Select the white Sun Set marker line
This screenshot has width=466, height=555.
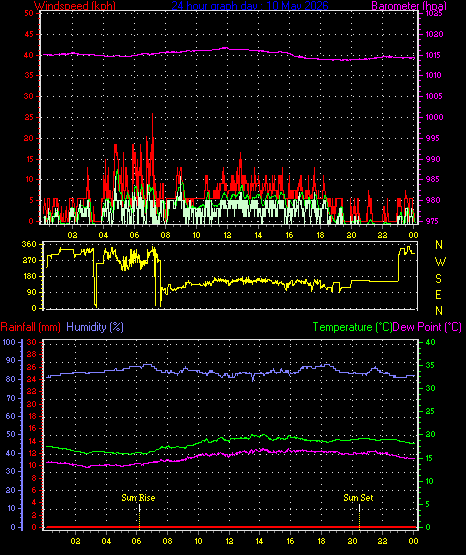click(x=359, y=508)
